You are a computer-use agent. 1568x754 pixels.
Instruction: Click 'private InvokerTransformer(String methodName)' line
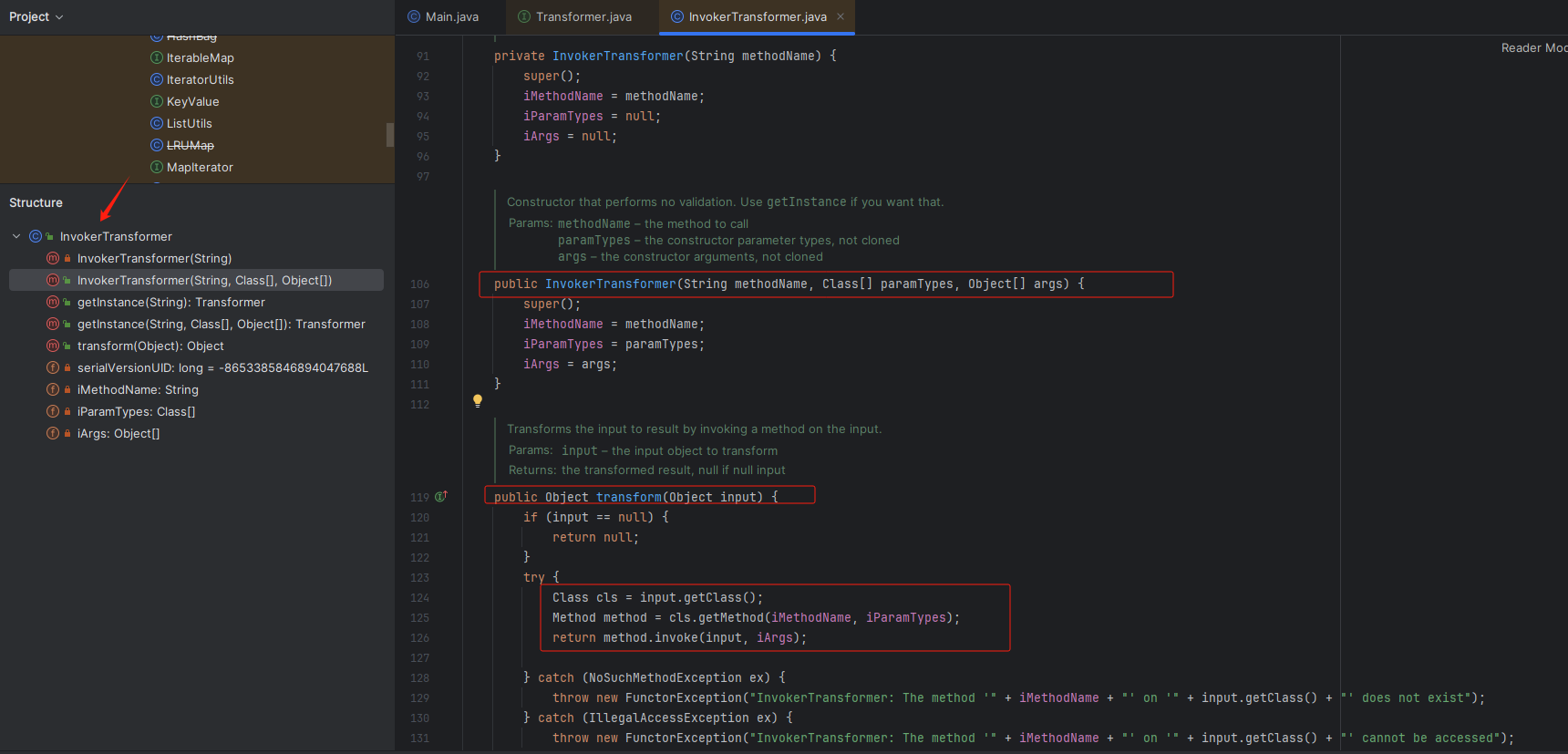pyautogui.click(x=665, y=56)
